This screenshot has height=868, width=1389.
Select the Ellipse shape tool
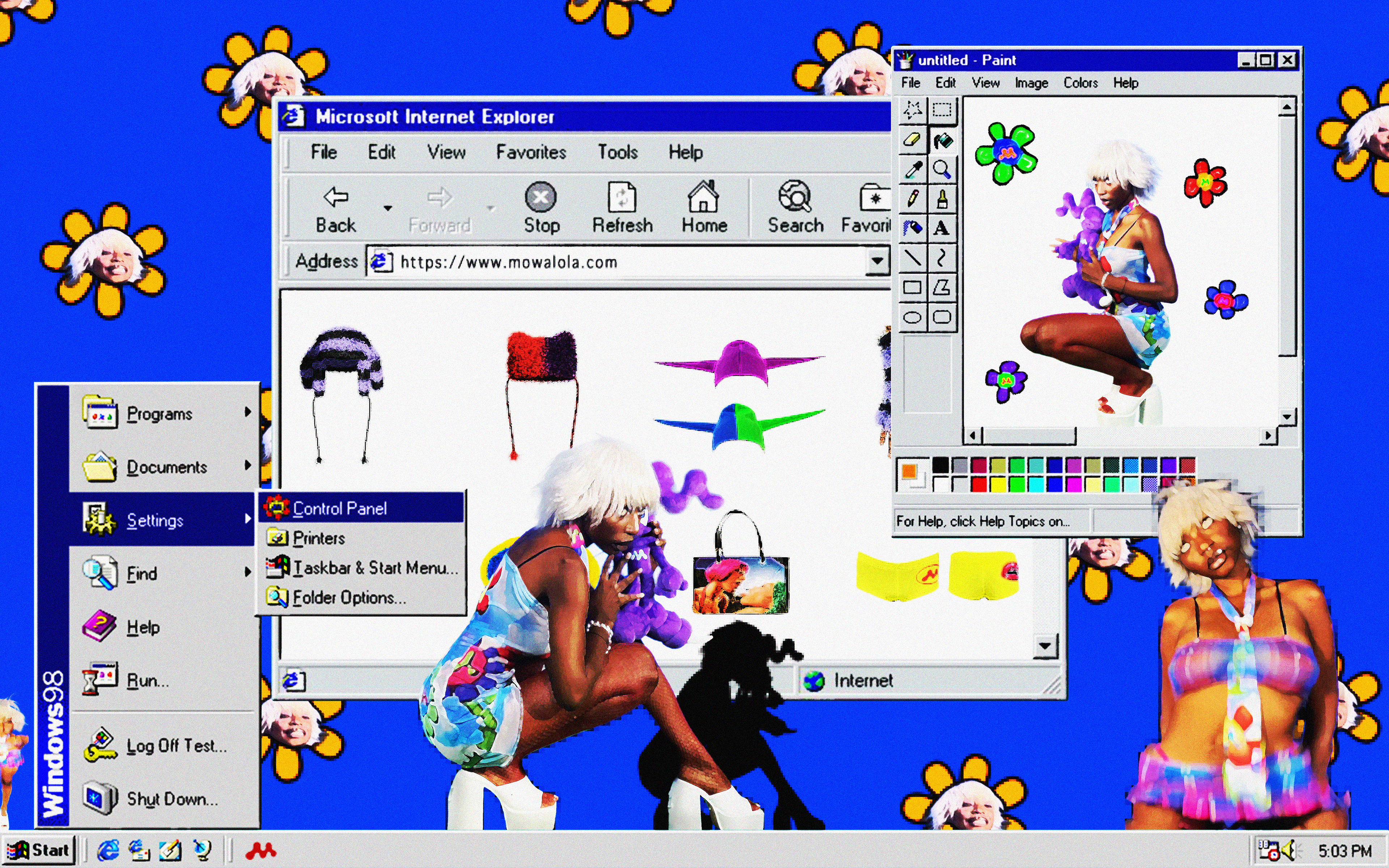pos(912,317)
